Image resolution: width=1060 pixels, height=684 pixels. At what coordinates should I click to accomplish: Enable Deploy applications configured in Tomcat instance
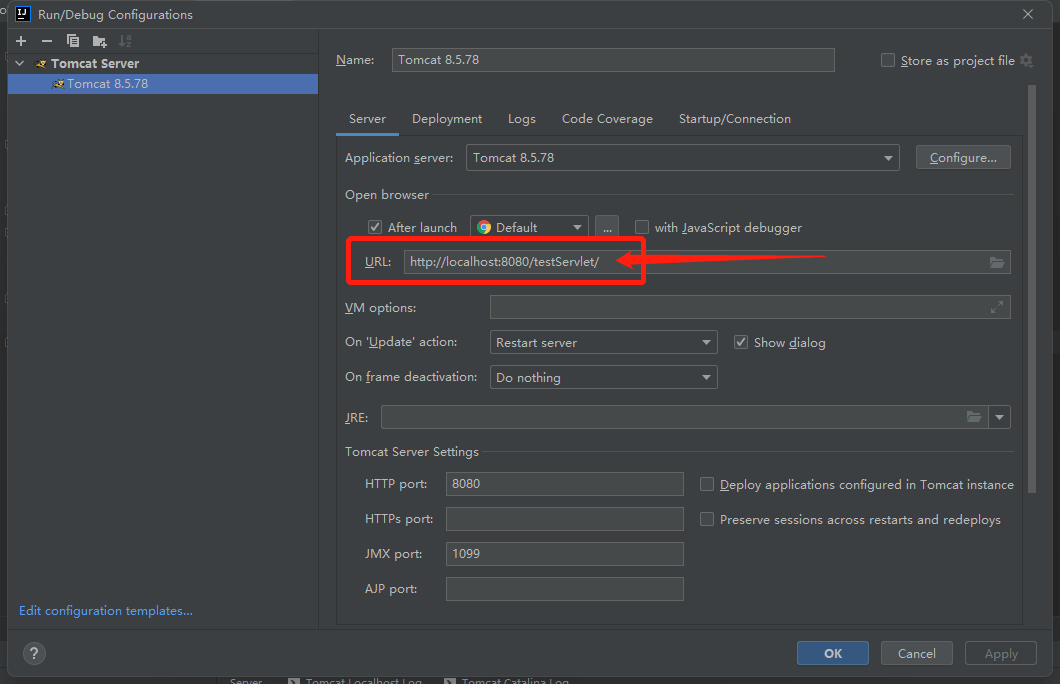click(706, 484)
